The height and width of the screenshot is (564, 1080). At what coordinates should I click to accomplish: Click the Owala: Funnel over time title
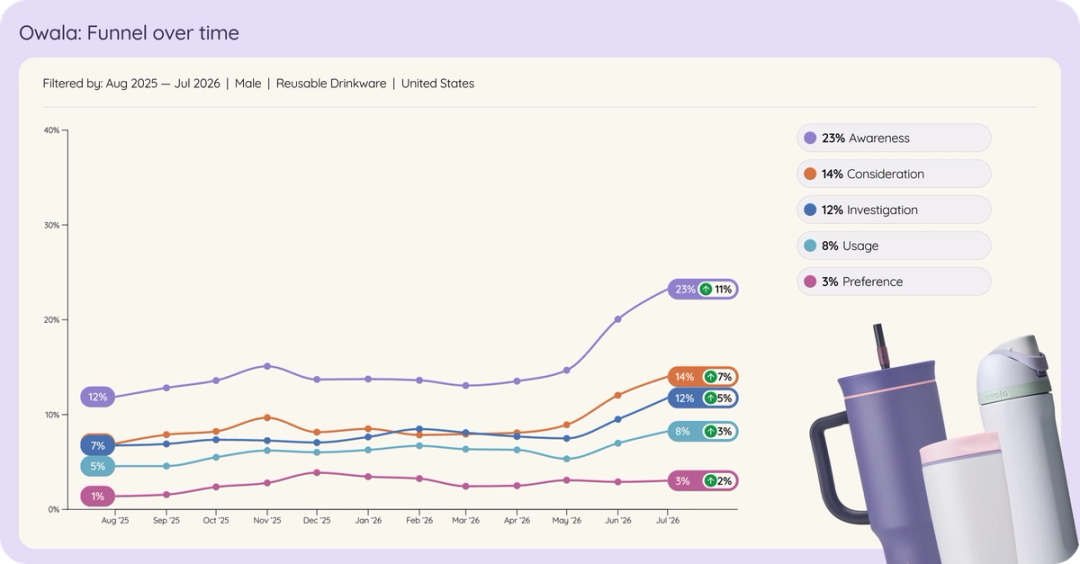(x=129, y=32)
